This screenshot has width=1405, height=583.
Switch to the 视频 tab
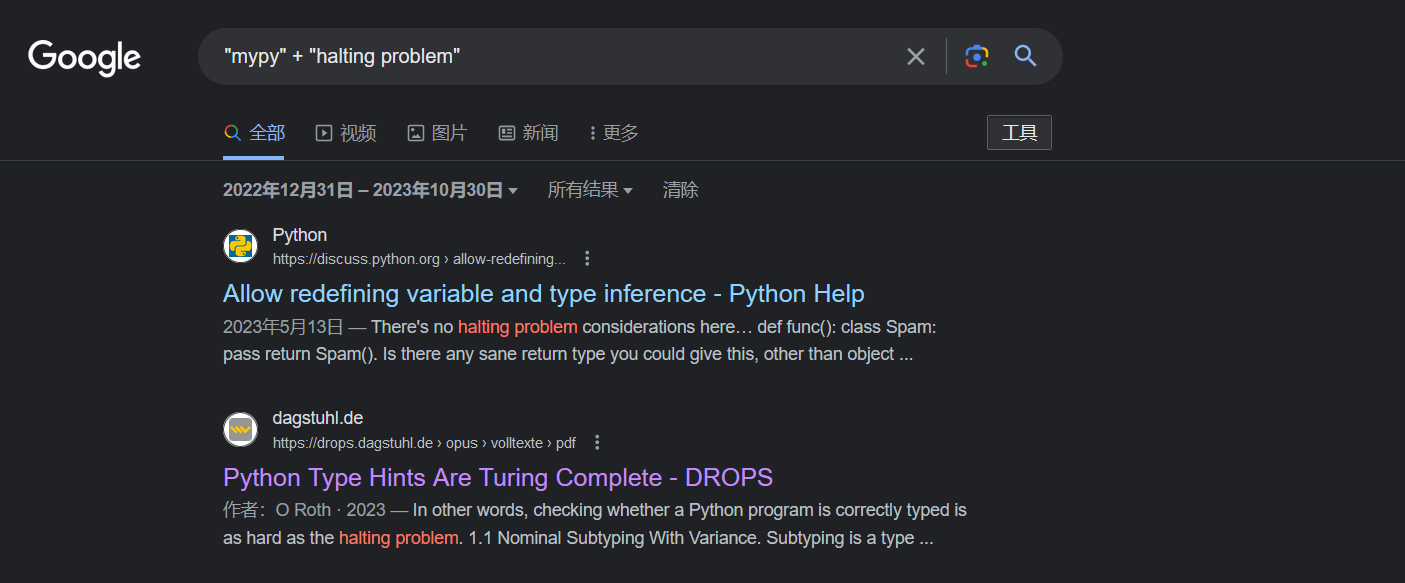(346, 133)
